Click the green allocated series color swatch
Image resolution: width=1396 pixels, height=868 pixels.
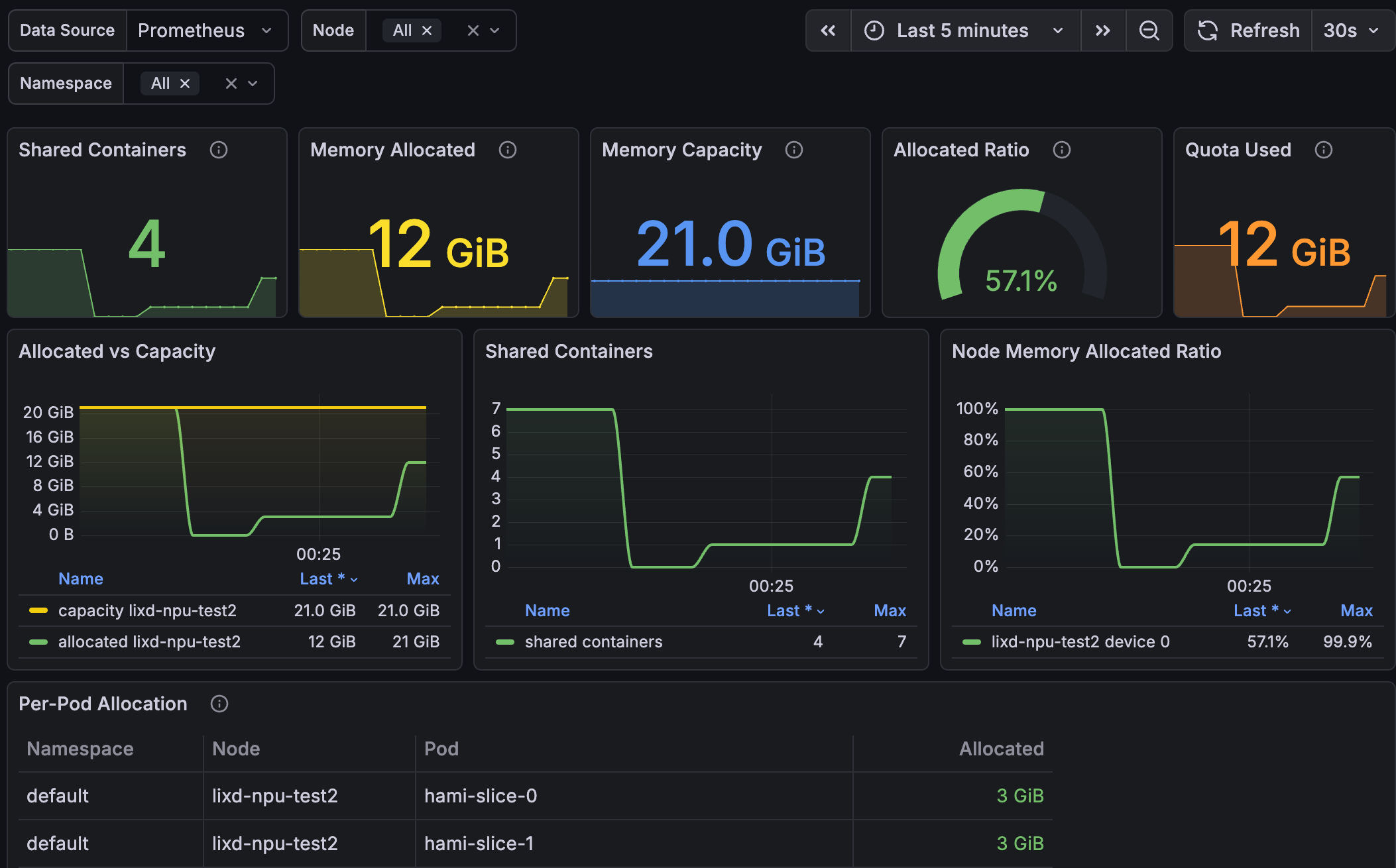(38, 641)
